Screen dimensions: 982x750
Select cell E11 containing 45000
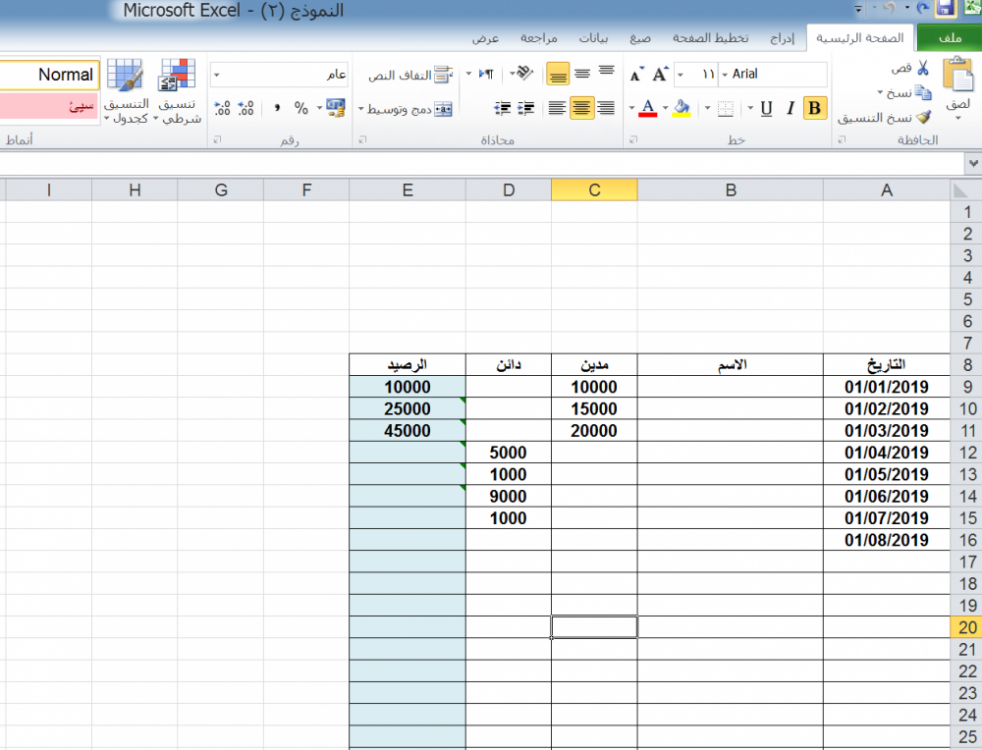[407, 431]
